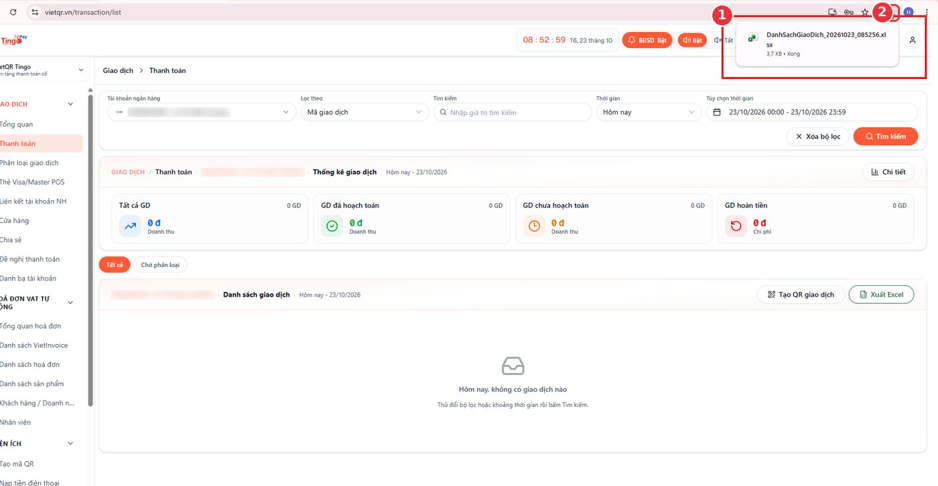
Task: Open the date range picker 23/10/2026
Action: point(812,112)
